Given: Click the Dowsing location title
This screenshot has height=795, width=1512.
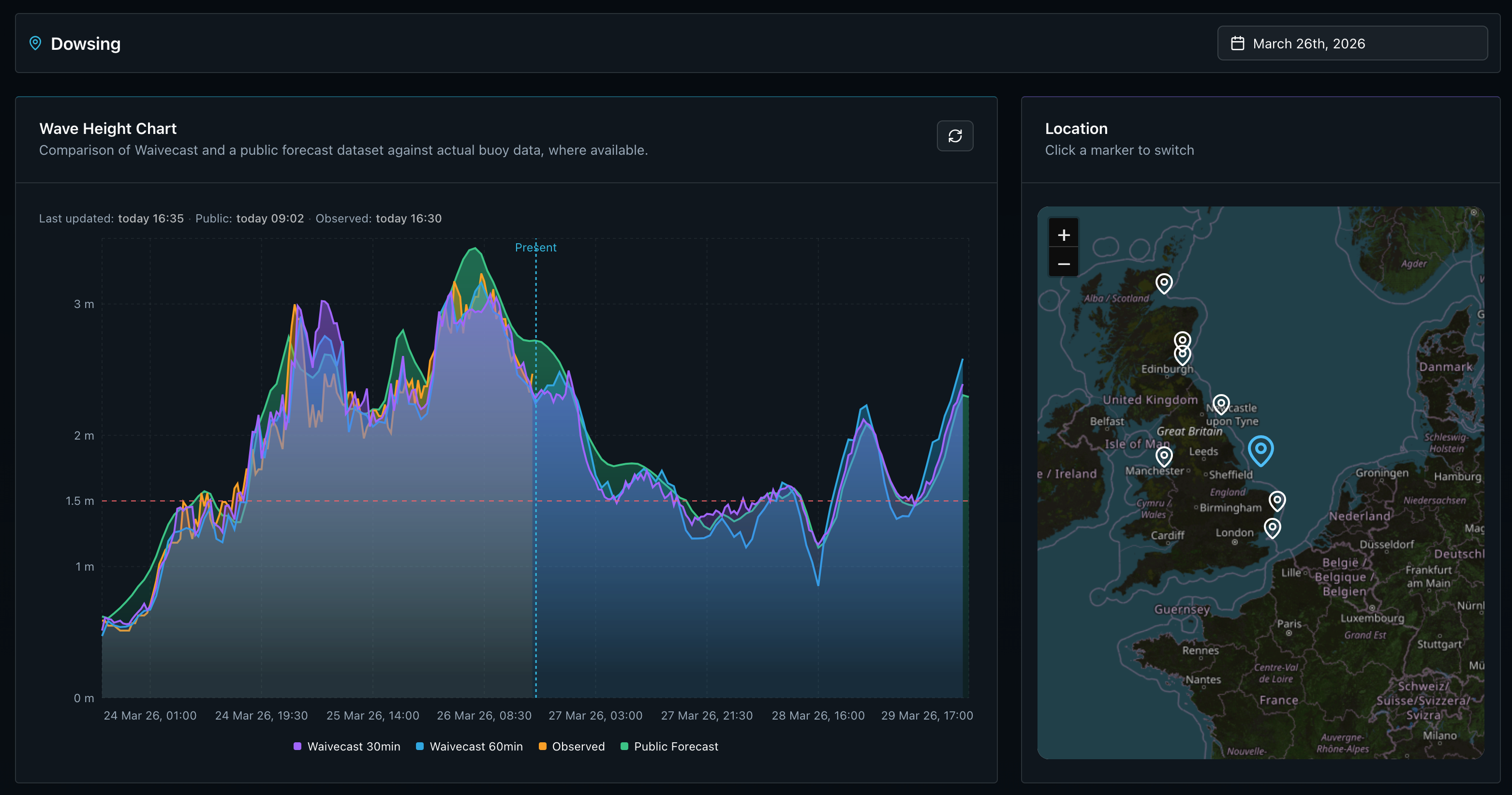Looking at the screenshot, I should tap(86, 44).
